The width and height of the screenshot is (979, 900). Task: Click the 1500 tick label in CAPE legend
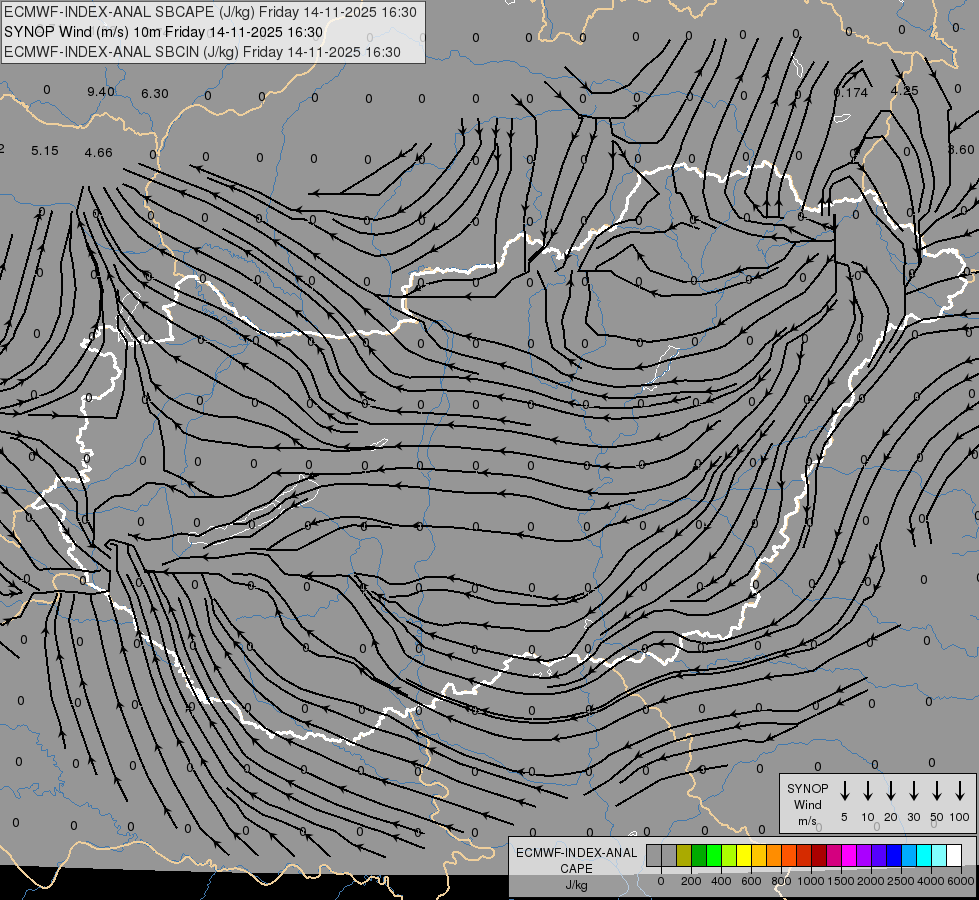pos(841,881)
